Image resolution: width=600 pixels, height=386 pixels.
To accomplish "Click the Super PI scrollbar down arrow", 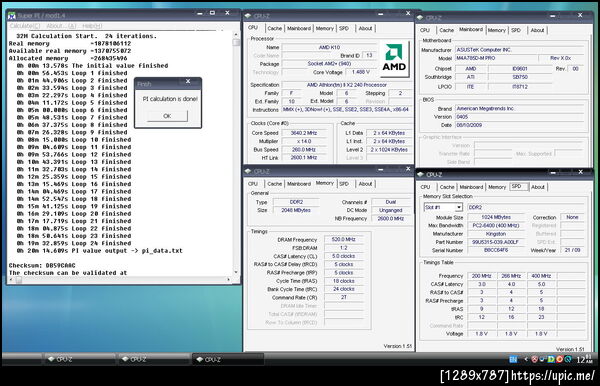I will tap(236, 272).
